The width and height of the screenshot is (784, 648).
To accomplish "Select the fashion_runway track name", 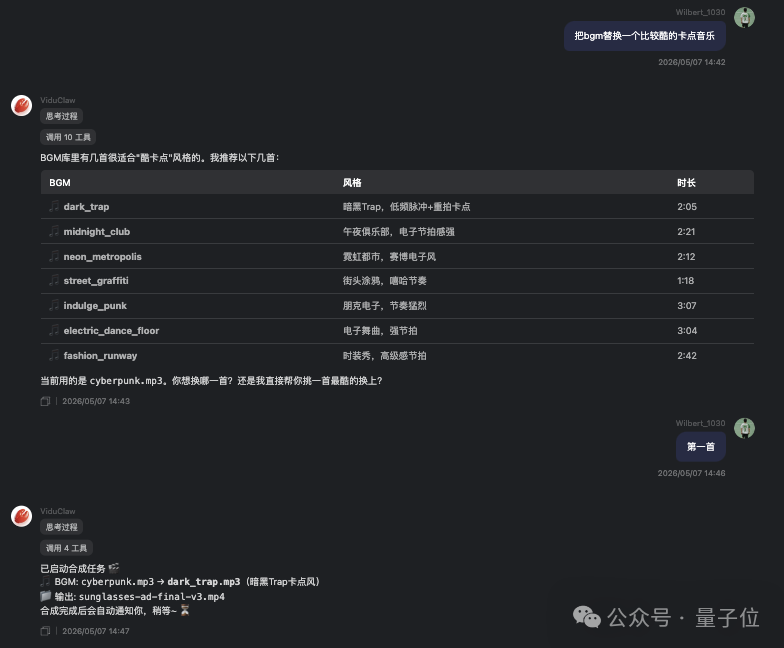I will 100,356.
